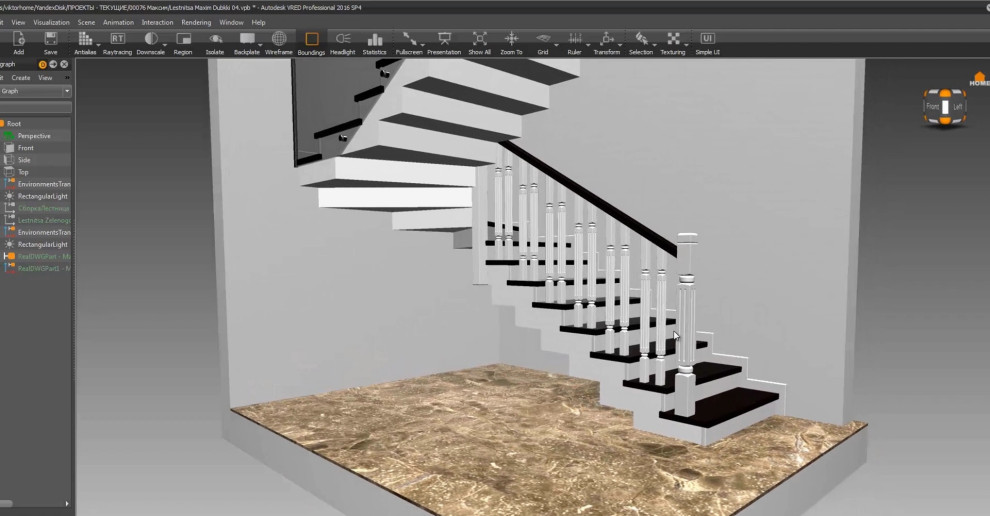Viewport: 990px width, 516px height.
Task: Open the Statistics icon
Action: [374, 40]
